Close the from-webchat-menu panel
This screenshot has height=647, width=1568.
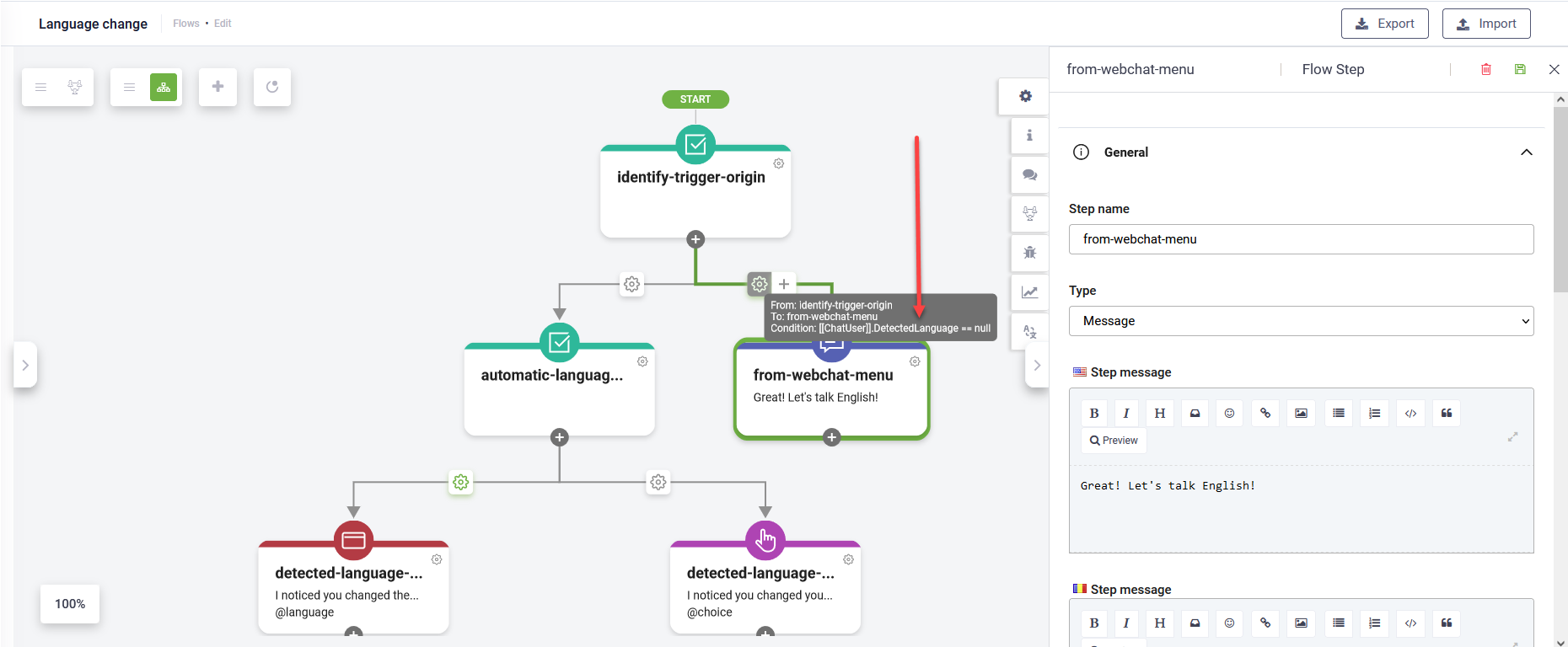pos(1555,69)
